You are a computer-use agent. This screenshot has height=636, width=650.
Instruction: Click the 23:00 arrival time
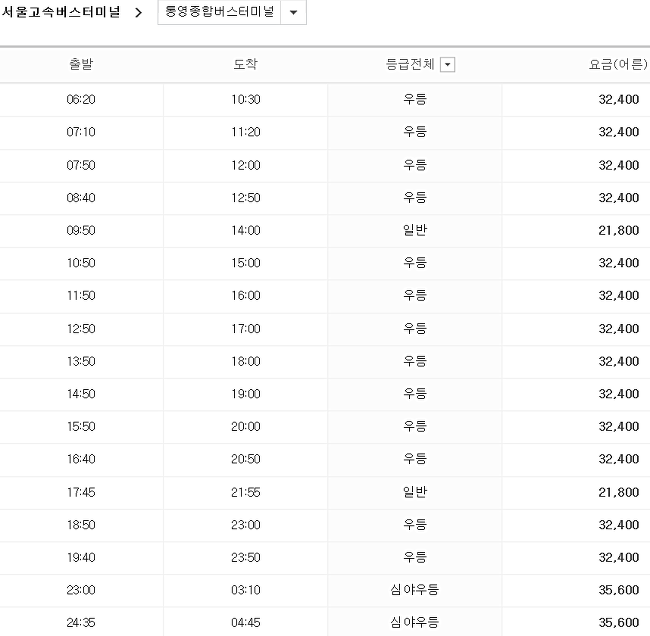coord(246,524)
